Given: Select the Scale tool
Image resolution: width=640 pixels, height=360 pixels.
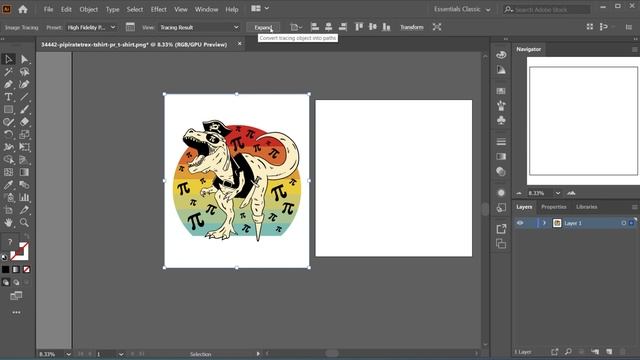Looking at the screenshot, I should coord(24,134).
